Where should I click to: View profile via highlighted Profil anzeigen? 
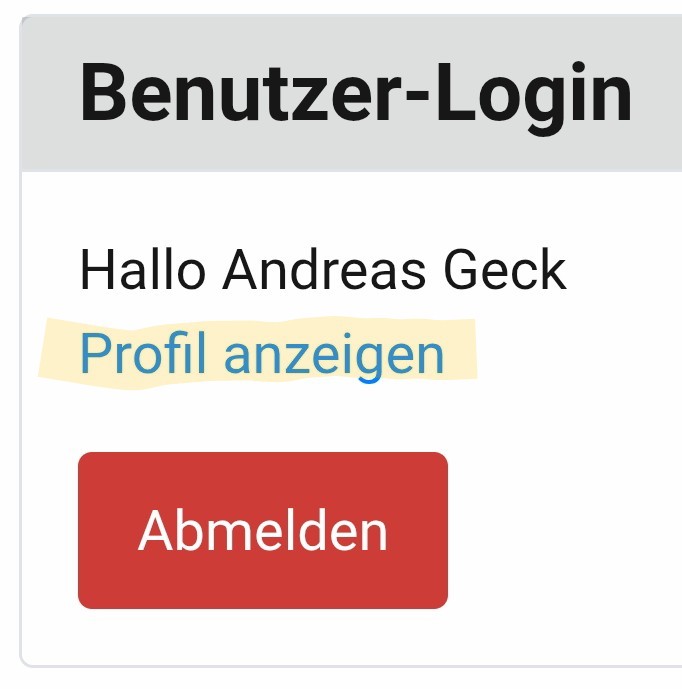262,354
